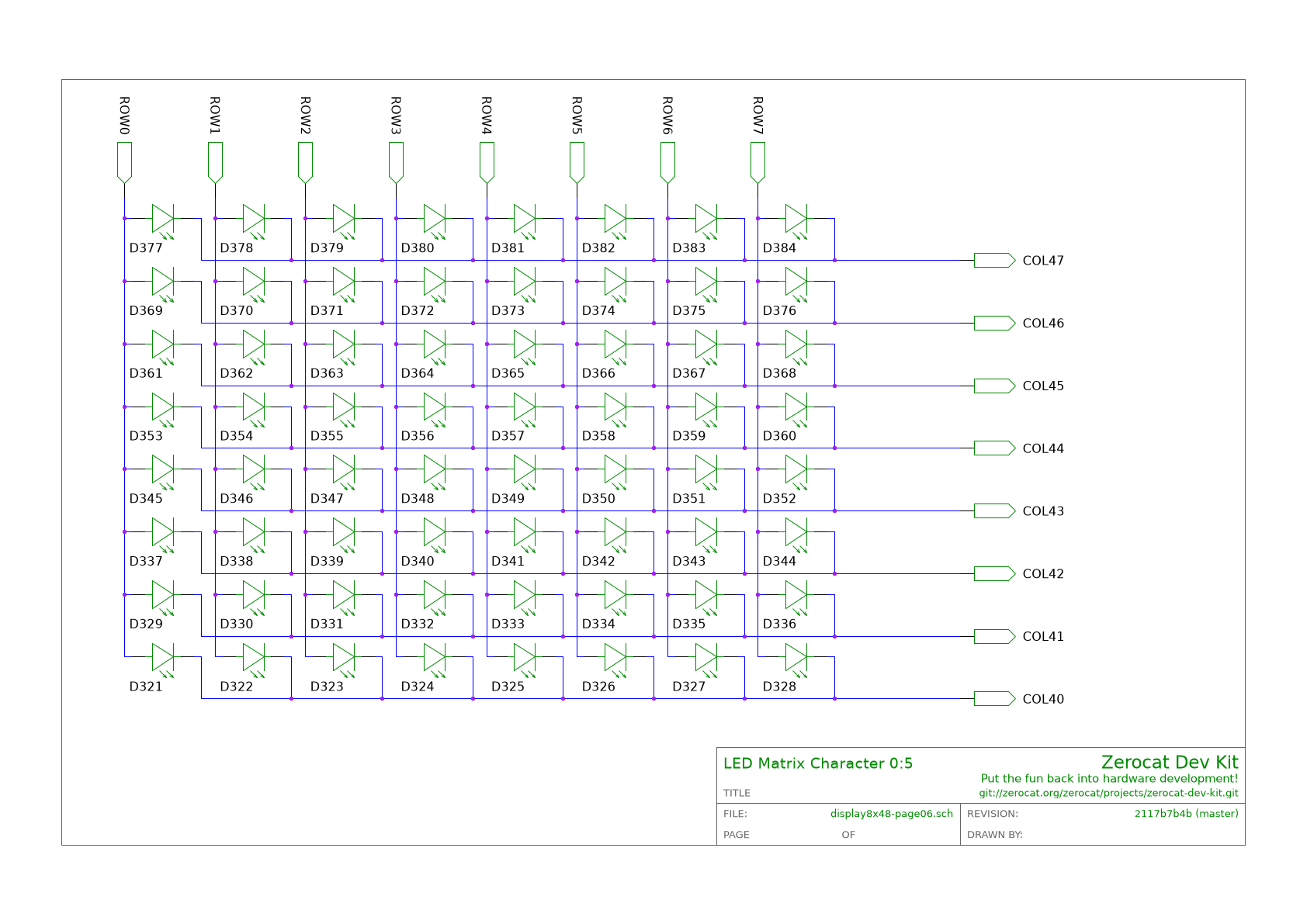Click the LED diode symbol above D356
This screenshot has height=924, width=1307.
click(x=435, y=408)
